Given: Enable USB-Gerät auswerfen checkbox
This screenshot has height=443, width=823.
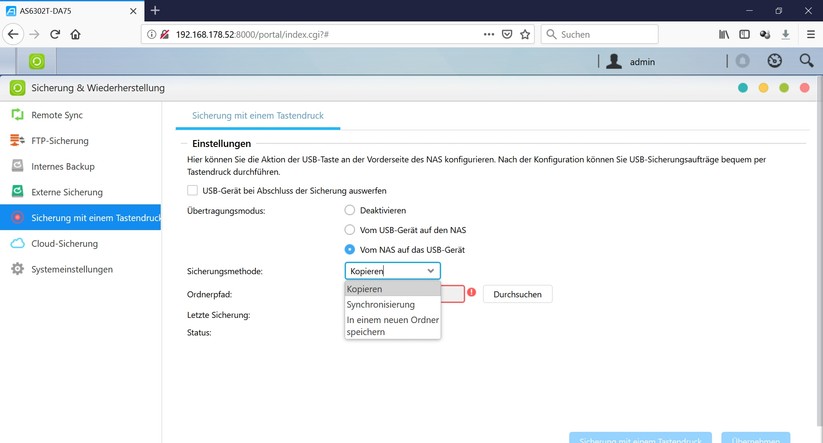Looking at the screenshot, I should coord(193,191).
